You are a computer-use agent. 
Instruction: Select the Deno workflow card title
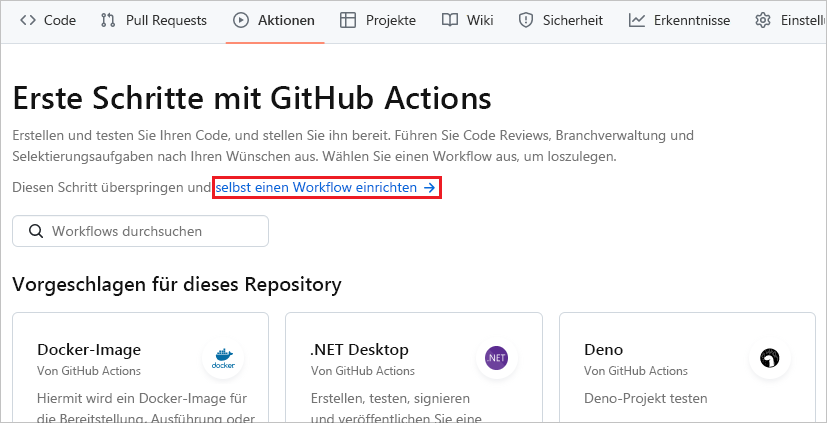(x=603, y=349)
